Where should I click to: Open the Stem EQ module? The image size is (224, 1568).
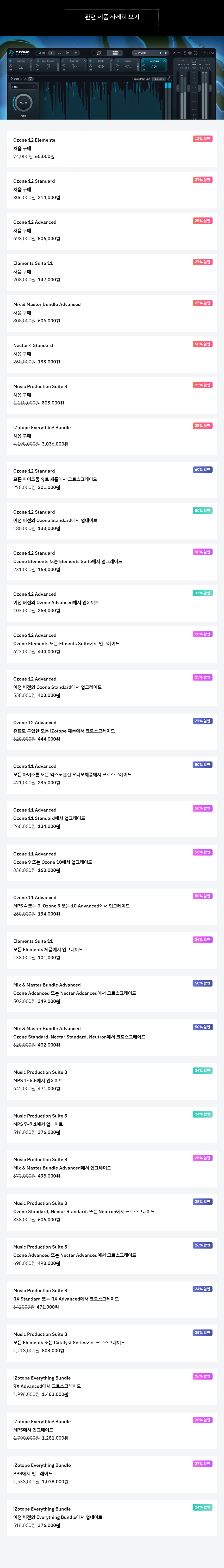click(x=74, y=66)
